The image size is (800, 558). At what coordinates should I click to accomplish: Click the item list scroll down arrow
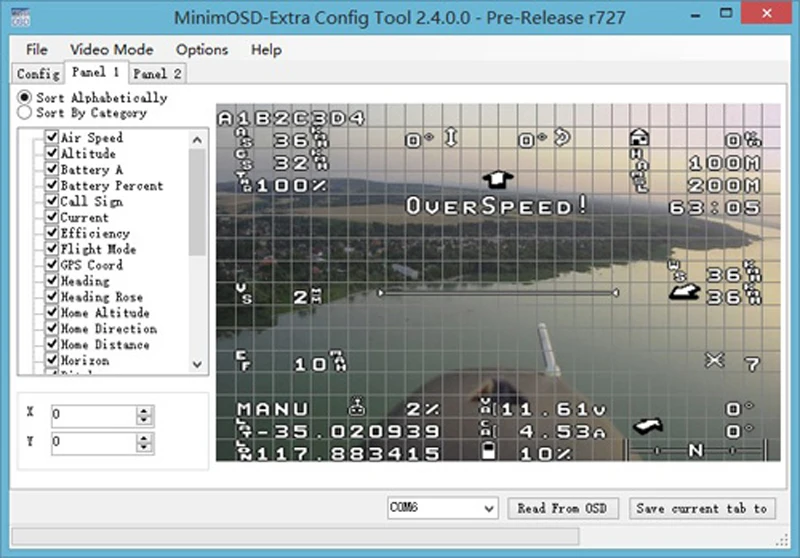coord(197,364)
